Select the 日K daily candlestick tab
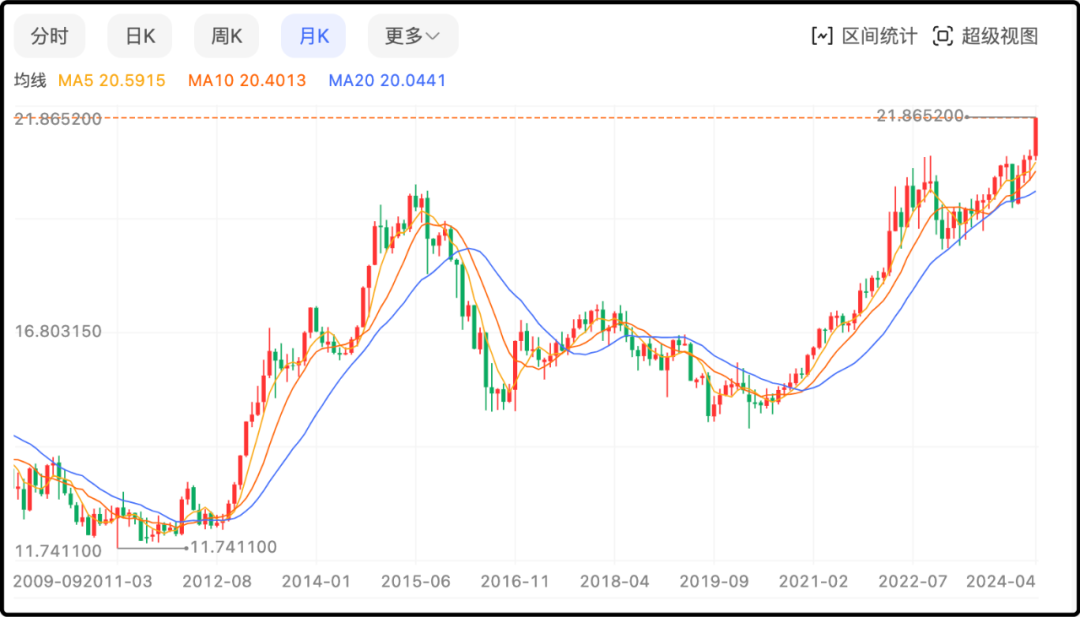Viewport: 1080px width, 617px height. pos(140,36)
